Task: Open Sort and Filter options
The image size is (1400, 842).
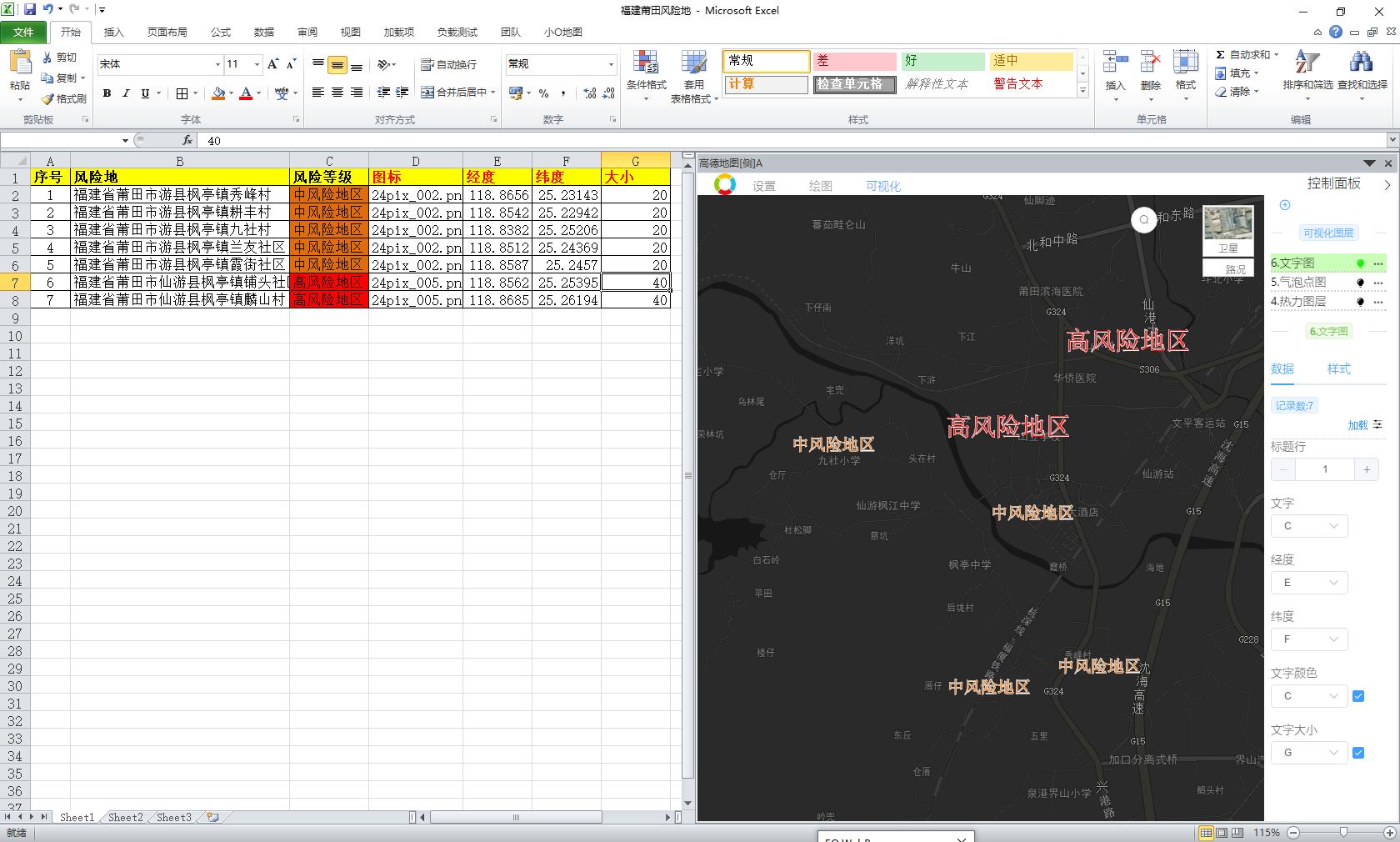Action: point(1306,73)
